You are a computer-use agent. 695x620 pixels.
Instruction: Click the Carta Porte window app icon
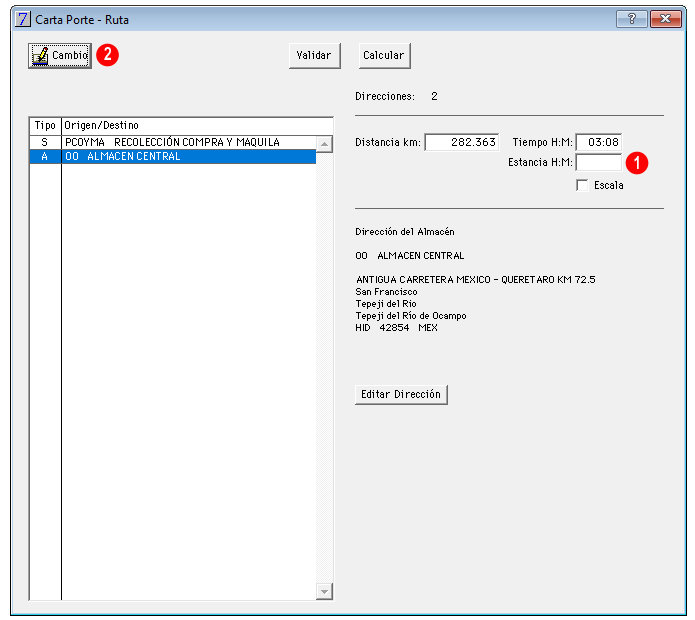tap(23, 19)
